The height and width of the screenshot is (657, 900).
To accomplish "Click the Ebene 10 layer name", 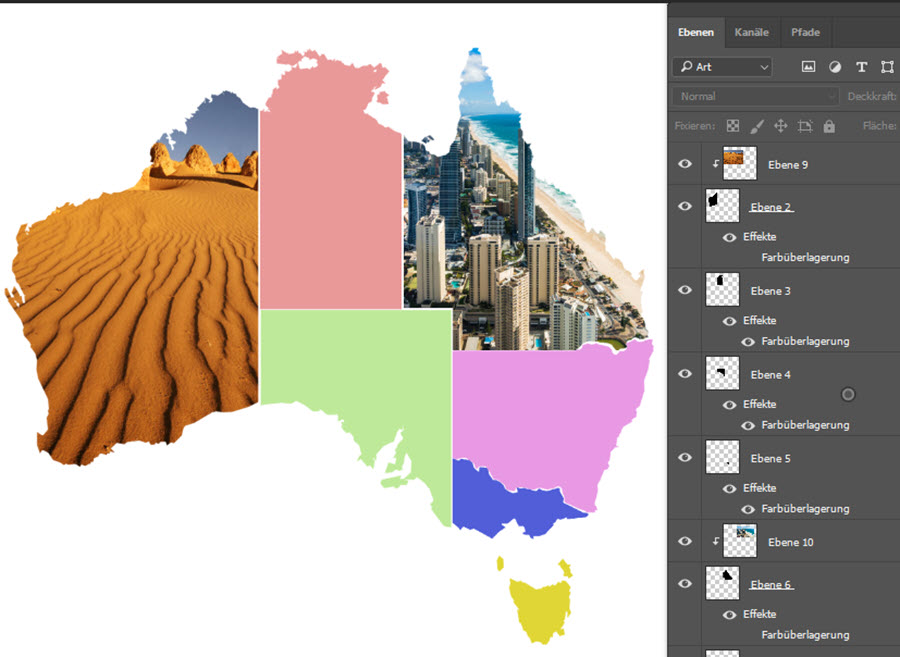I will [x=790, y=542].
